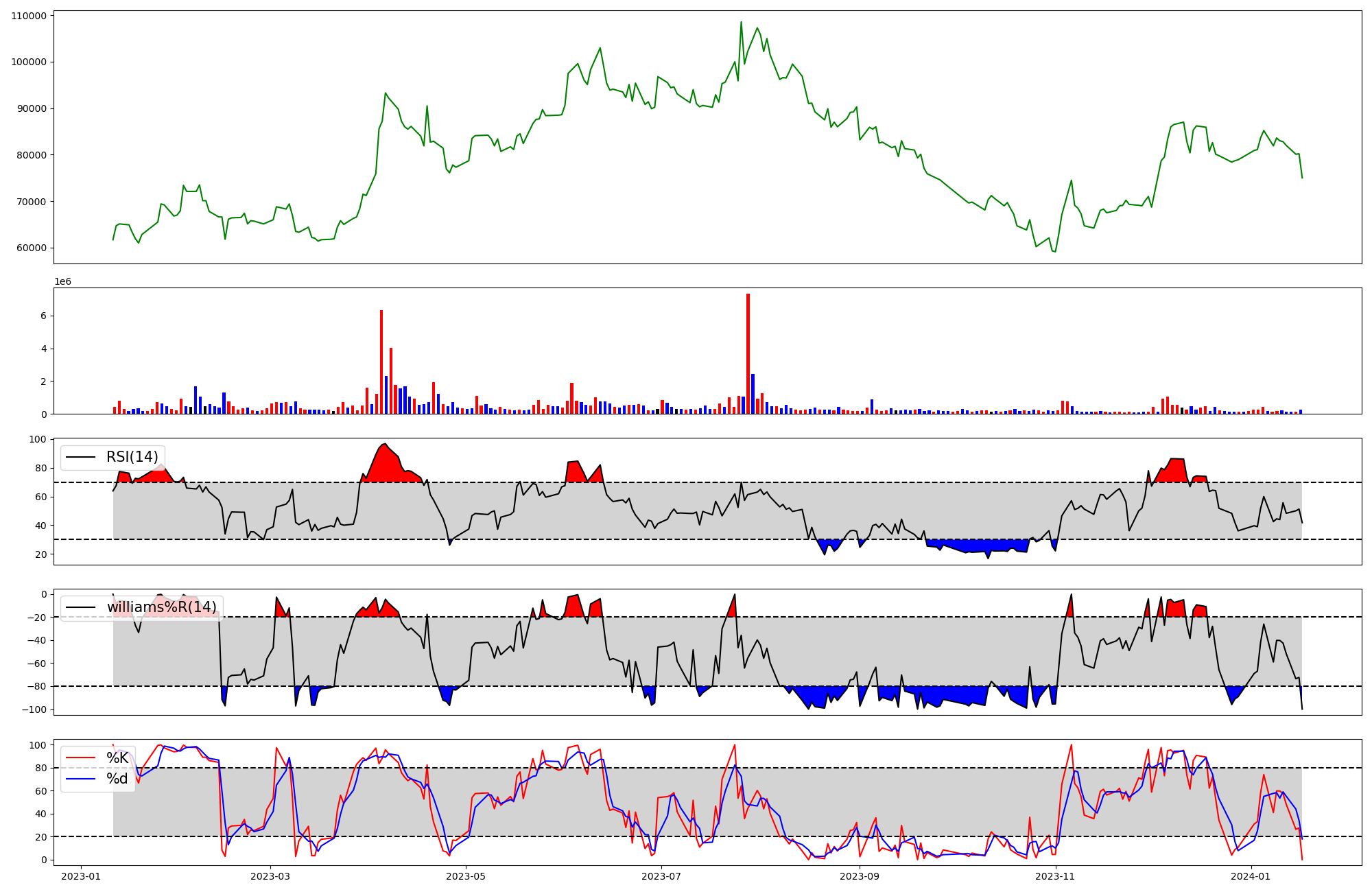Image resolution: width=1372 pixels, height=892 pixels.
Task: Click the 2023-03 x-axis tick label
Action: [x=270, y=876]
